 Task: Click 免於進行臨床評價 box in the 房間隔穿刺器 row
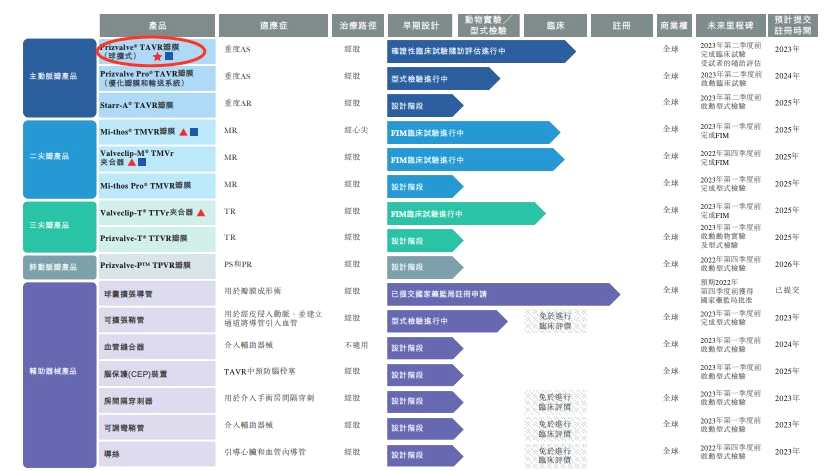[555, 402]
